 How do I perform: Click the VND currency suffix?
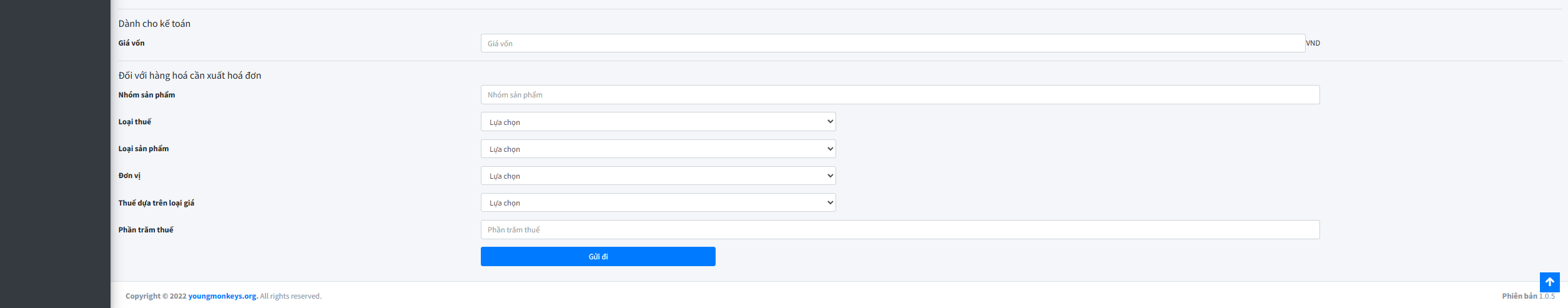click(x=1313, y=43)
